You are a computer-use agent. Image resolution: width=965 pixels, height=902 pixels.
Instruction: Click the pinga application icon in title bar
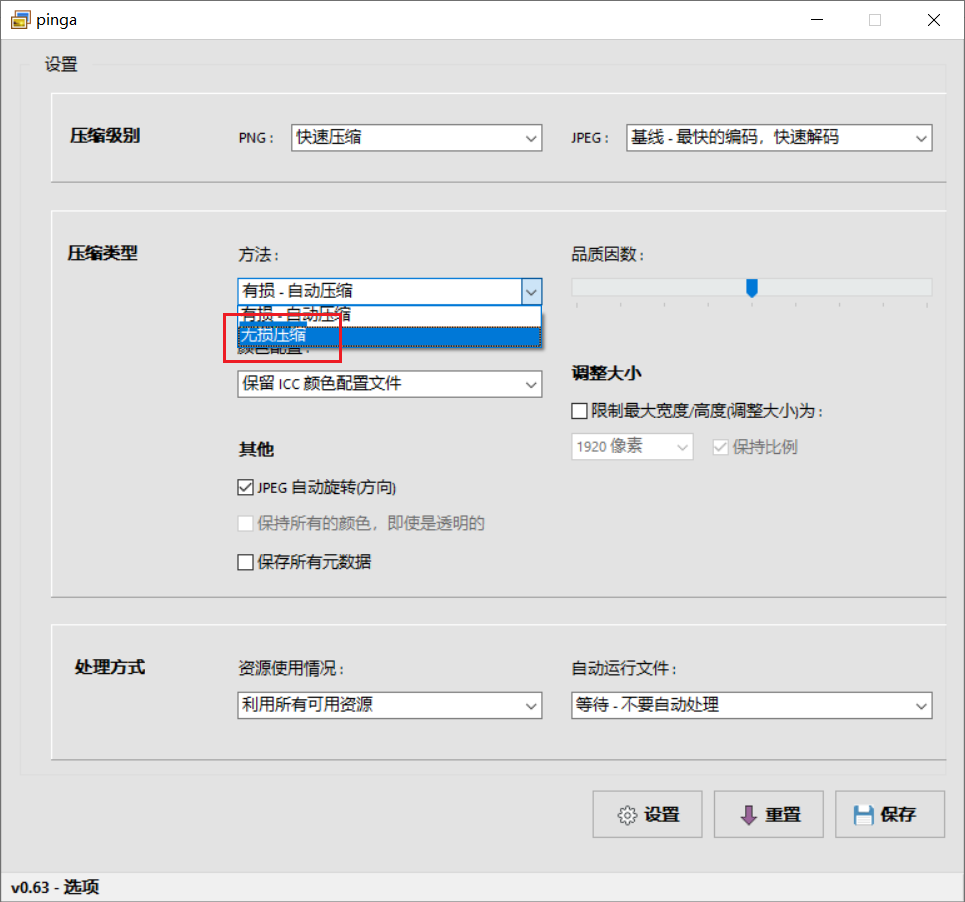(x=20, y=19)
